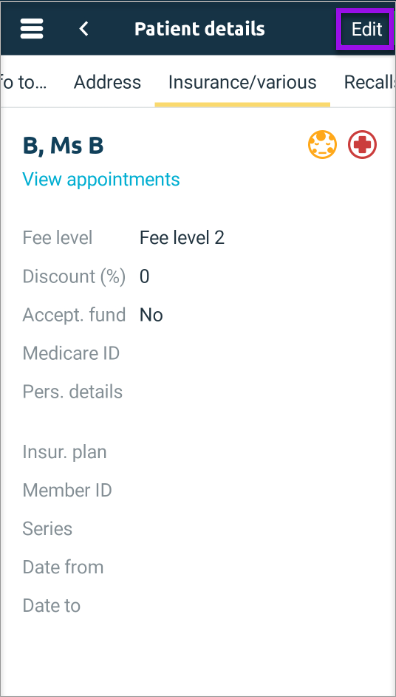Select the Pers. details row
The height and width of the screenshot is (697, 396).
tap(198, 392)
